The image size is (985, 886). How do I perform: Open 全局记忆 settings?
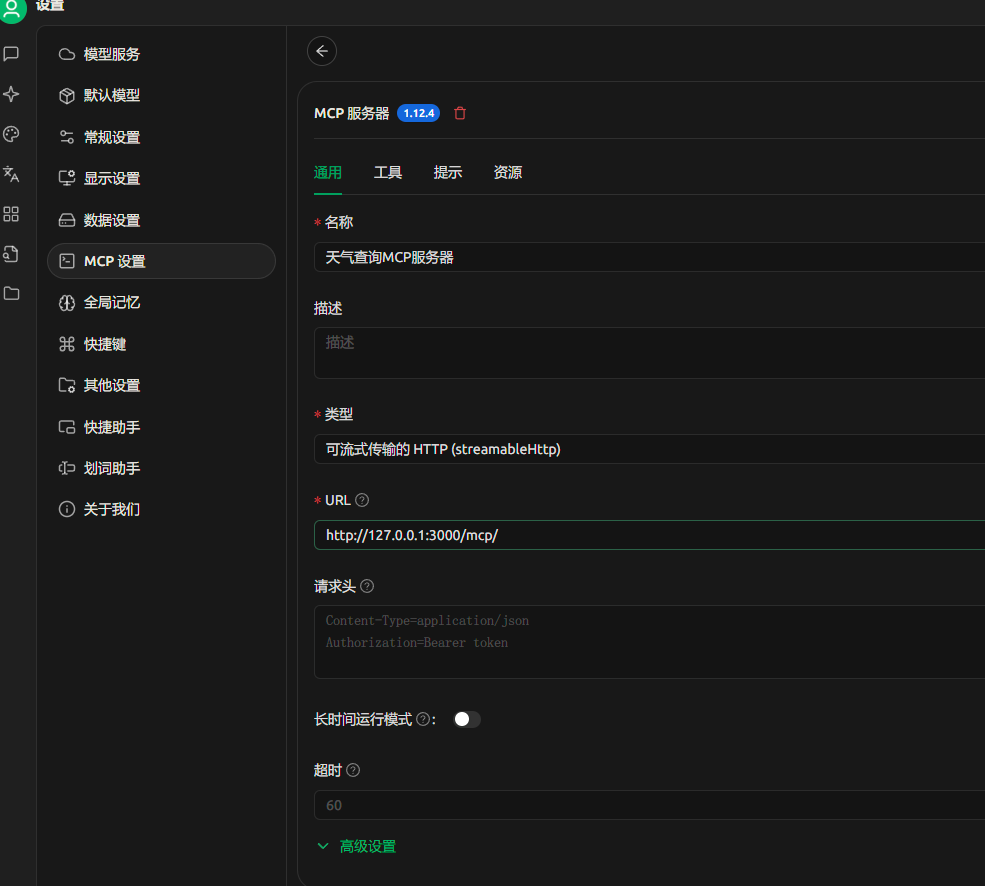(x=161, y=303)
